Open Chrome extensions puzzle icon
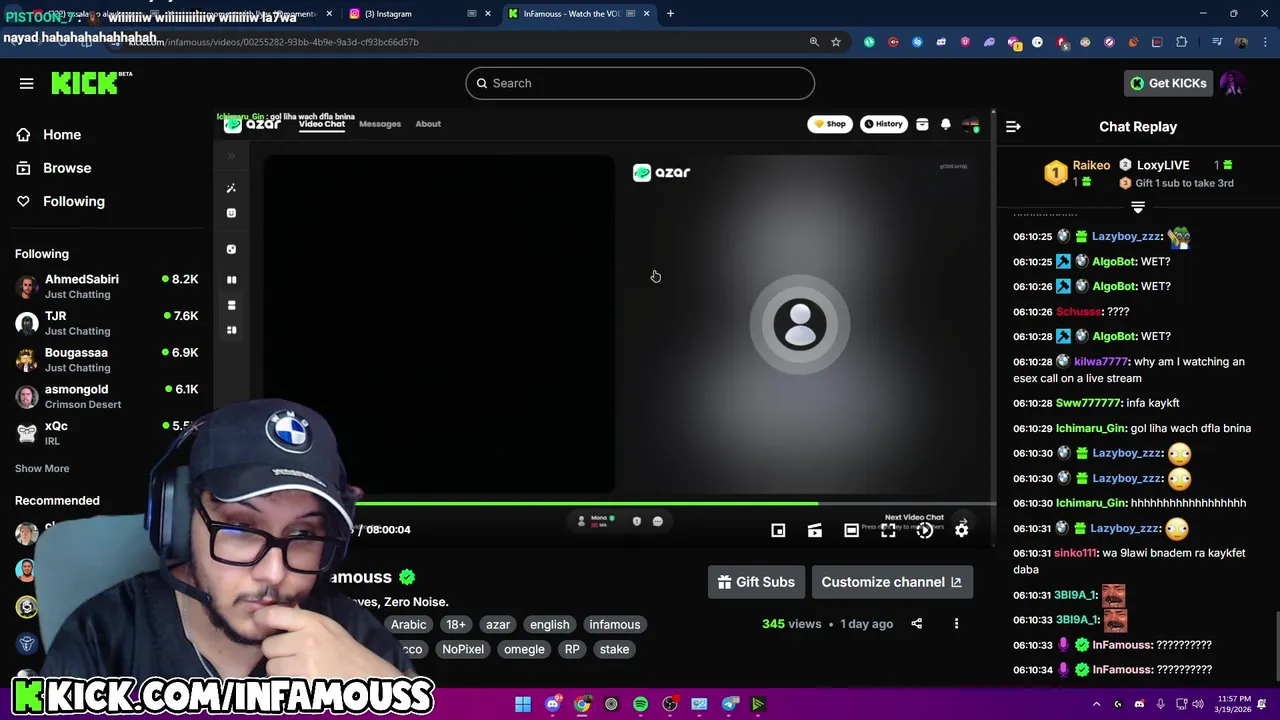Viewport: 1280px width, 720px height. 1182,42
